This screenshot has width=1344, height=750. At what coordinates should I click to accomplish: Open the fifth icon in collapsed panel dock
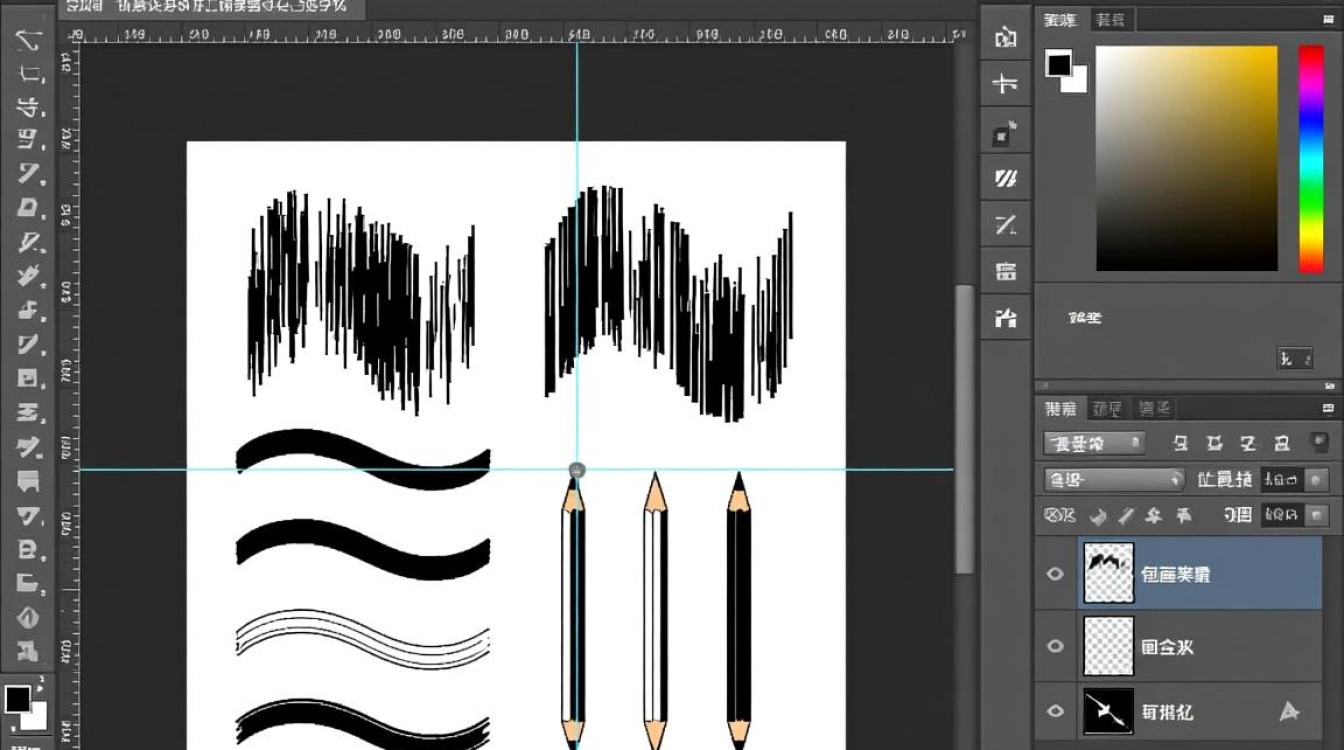1006,225
